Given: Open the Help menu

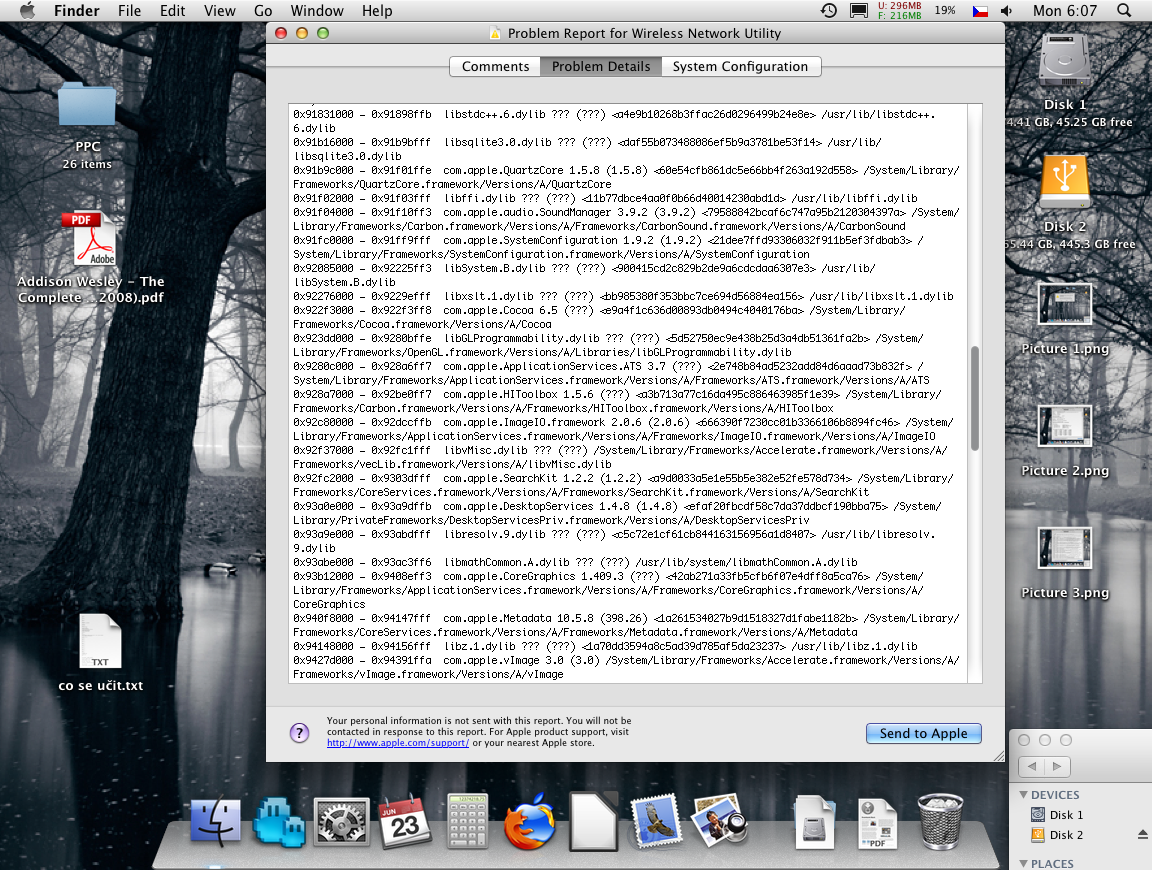Looking at the screenshot, I should click(377, 11).
